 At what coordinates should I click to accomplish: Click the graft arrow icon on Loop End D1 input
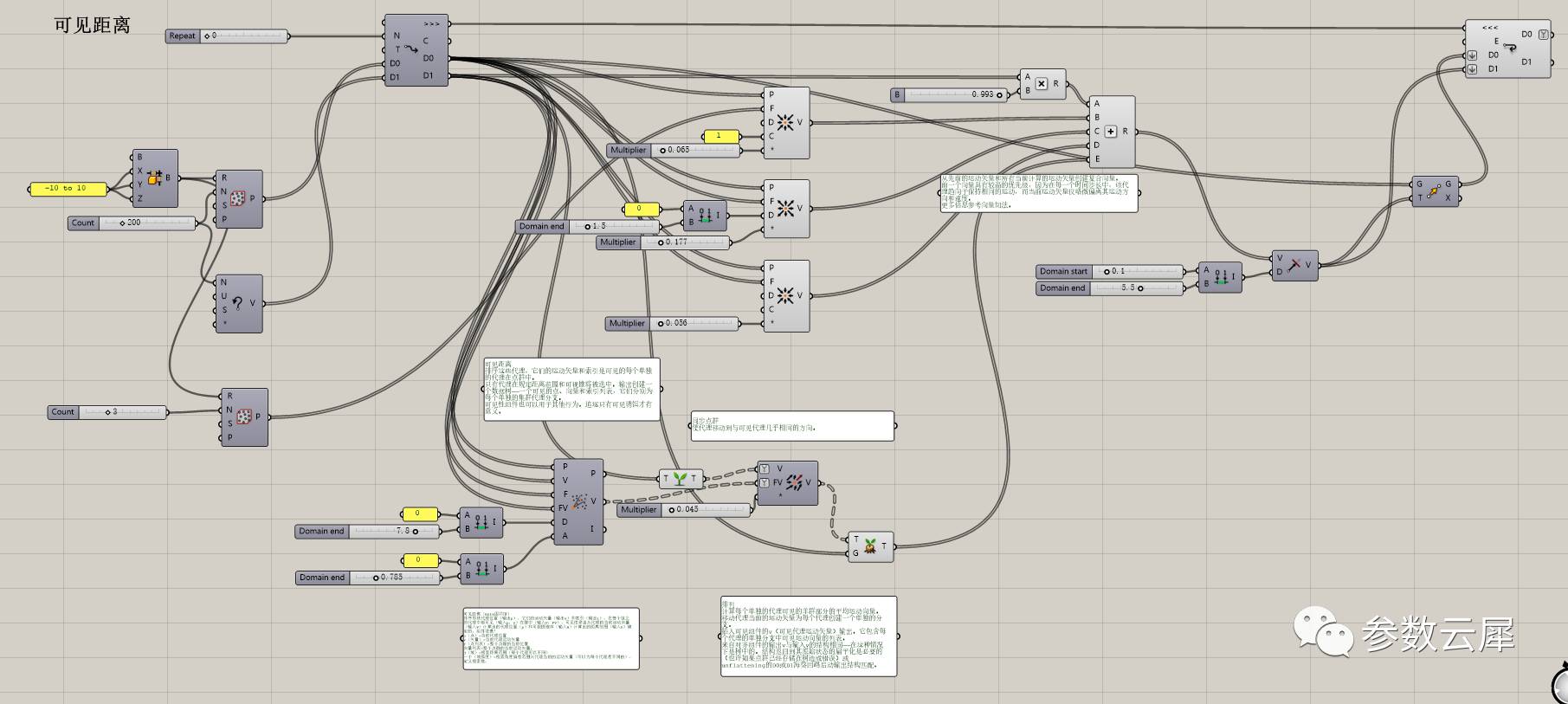click(x=1472, y=69)
